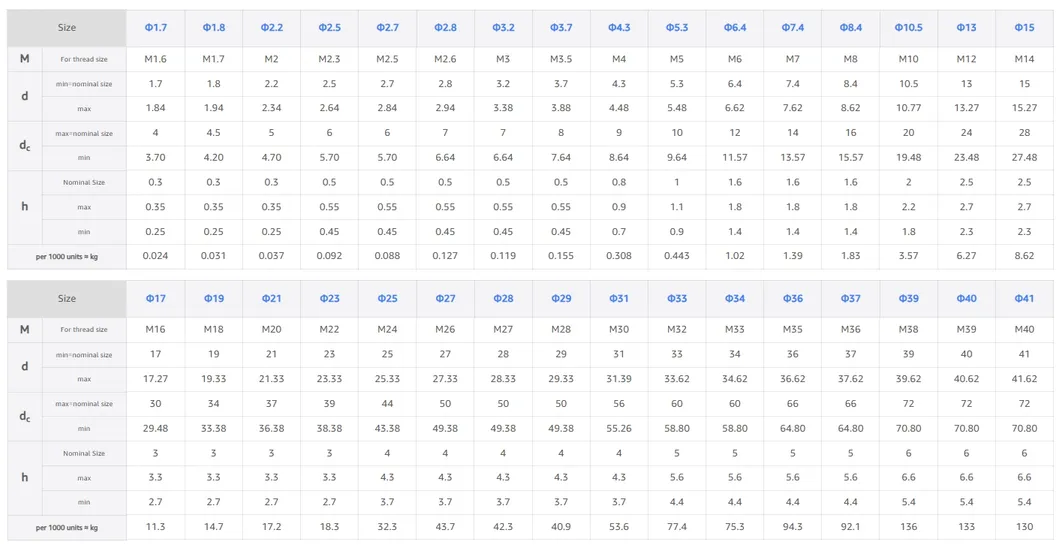Click the Φ28 size header
The image size is (1059, 545).
pos(503,299)
